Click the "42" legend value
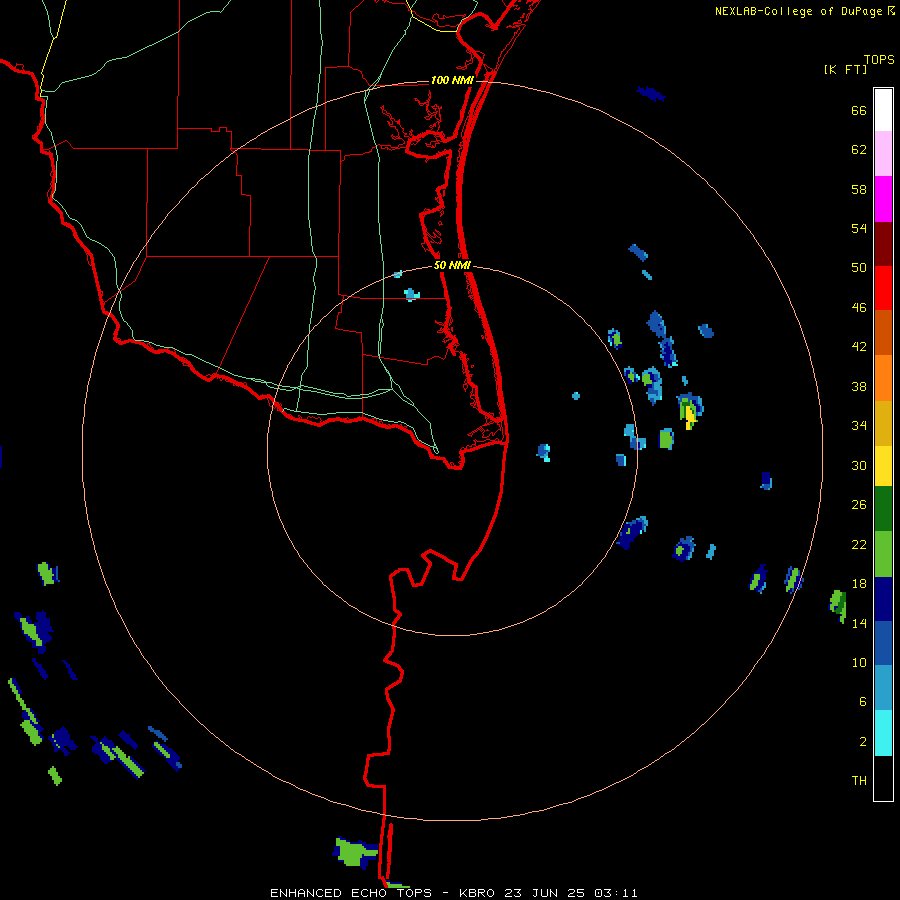The image size is (900, 900). coord(859,347)
